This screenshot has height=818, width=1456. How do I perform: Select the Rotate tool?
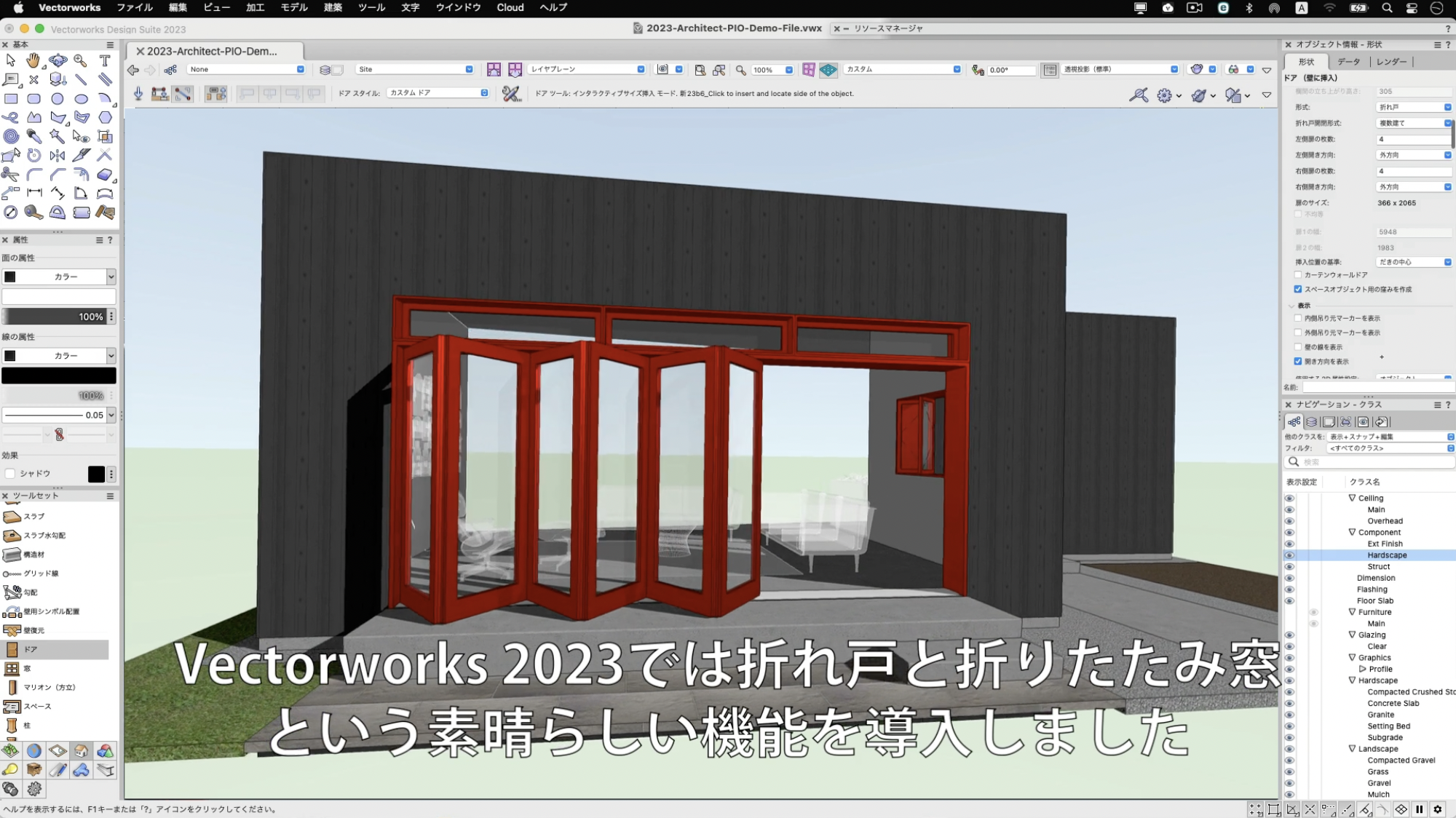(33, 155)
